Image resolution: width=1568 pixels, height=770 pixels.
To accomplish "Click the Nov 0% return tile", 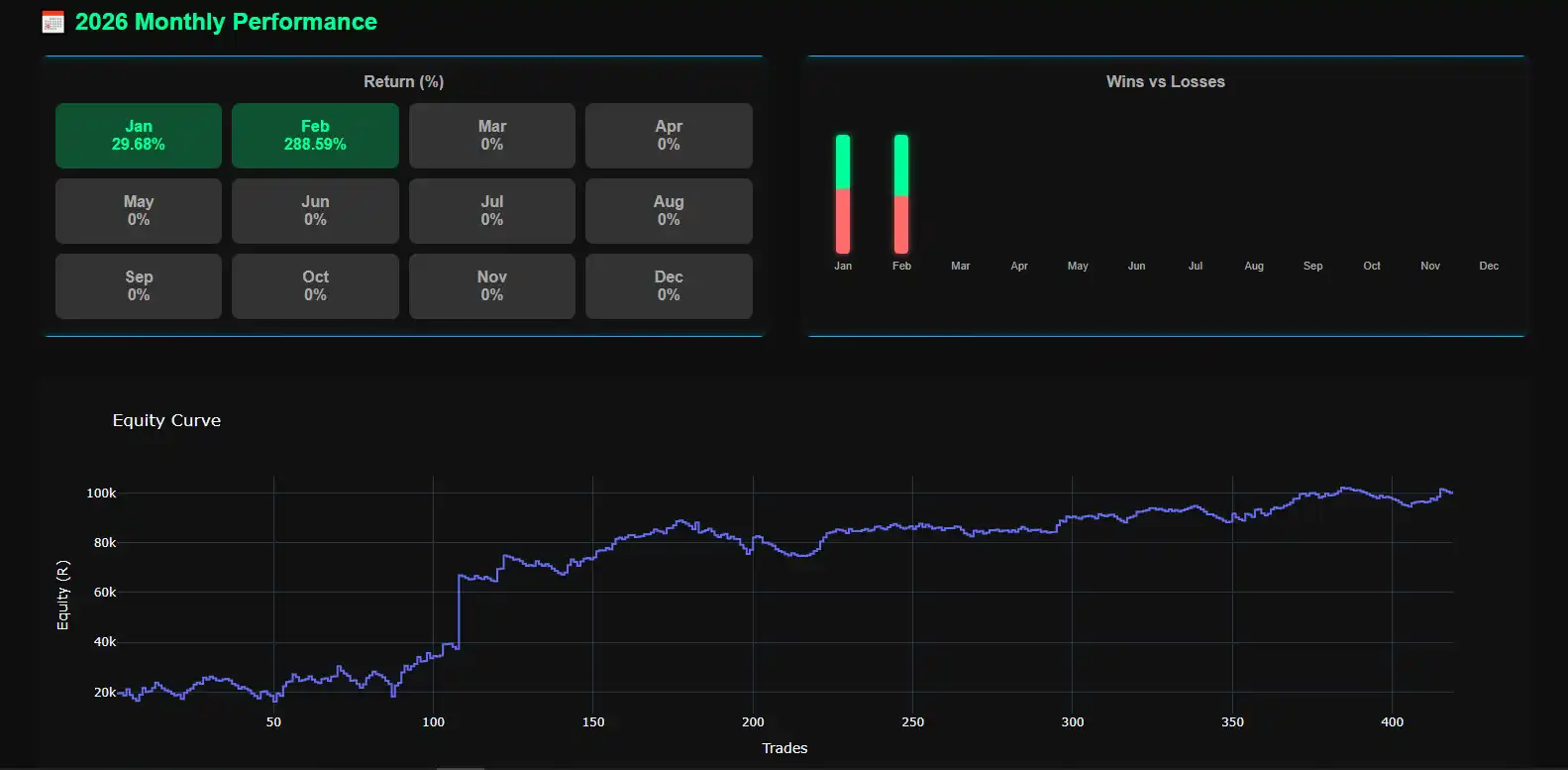I will 492,286.
